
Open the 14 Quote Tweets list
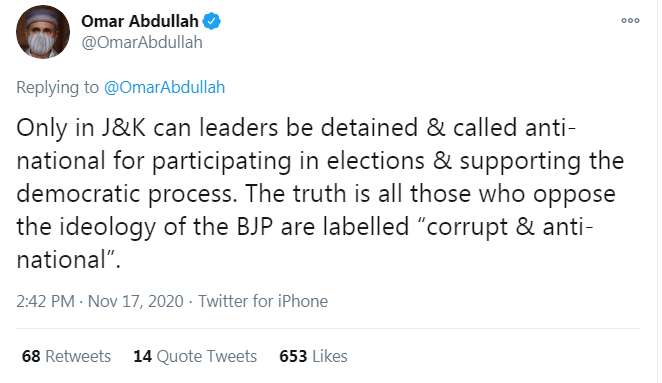point(195,356)
